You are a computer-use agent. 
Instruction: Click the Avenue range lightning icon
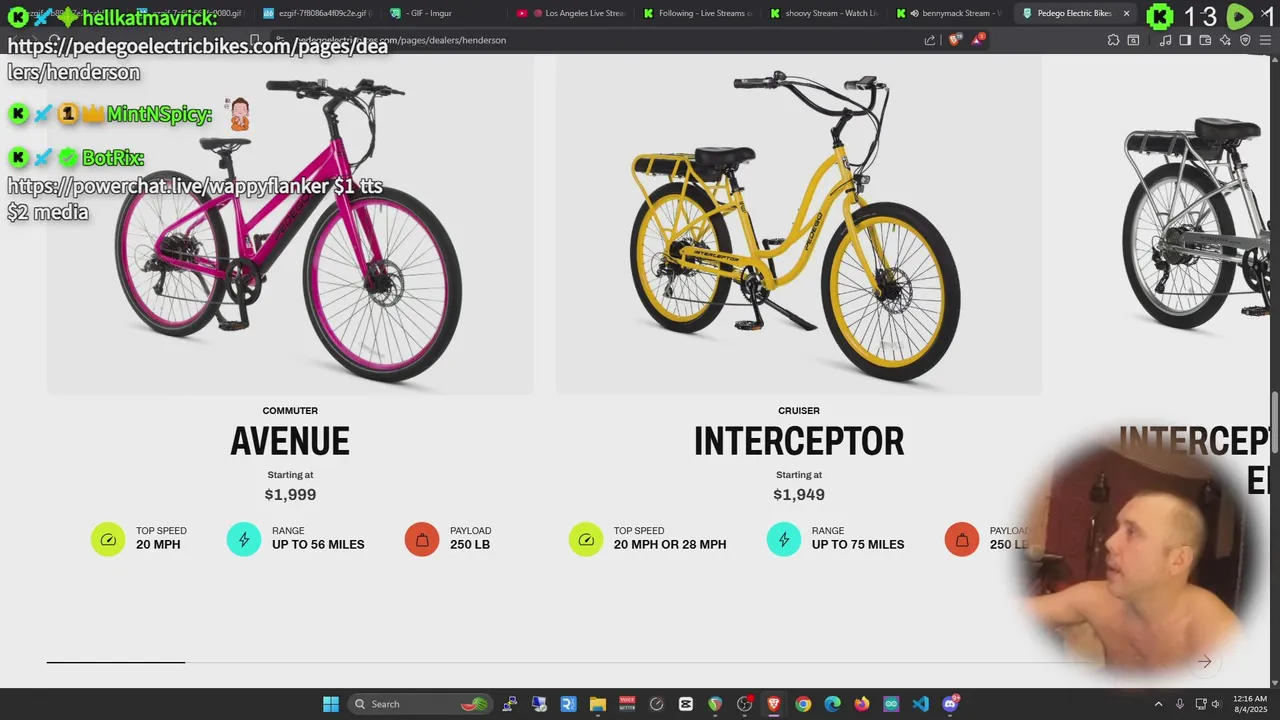[x=244, y=540]
